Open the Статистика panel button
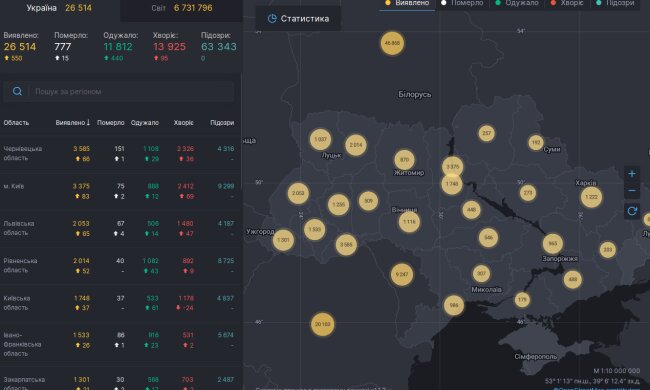This screenshot has height=390, width=650. click(298, 19)
